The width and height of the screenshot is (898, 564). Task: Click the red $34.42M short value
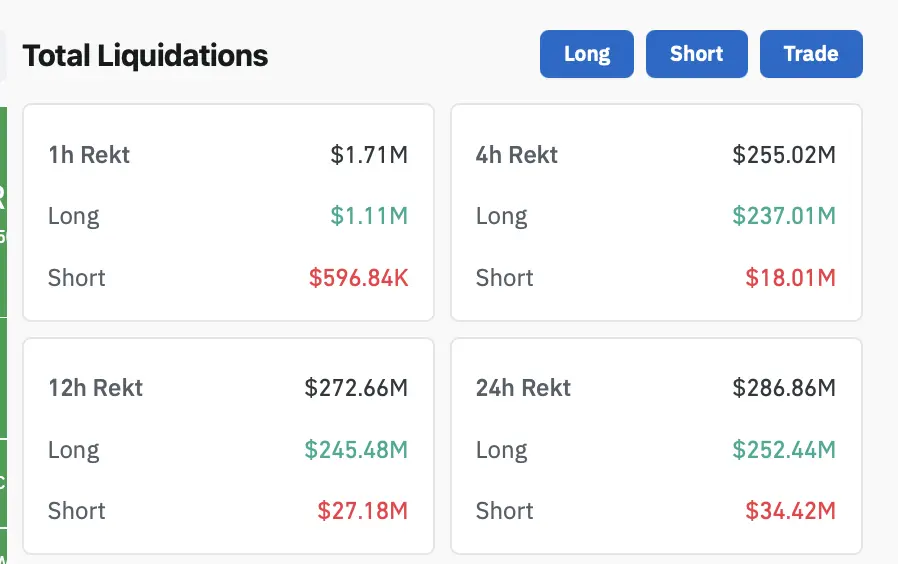pos(790,511)
